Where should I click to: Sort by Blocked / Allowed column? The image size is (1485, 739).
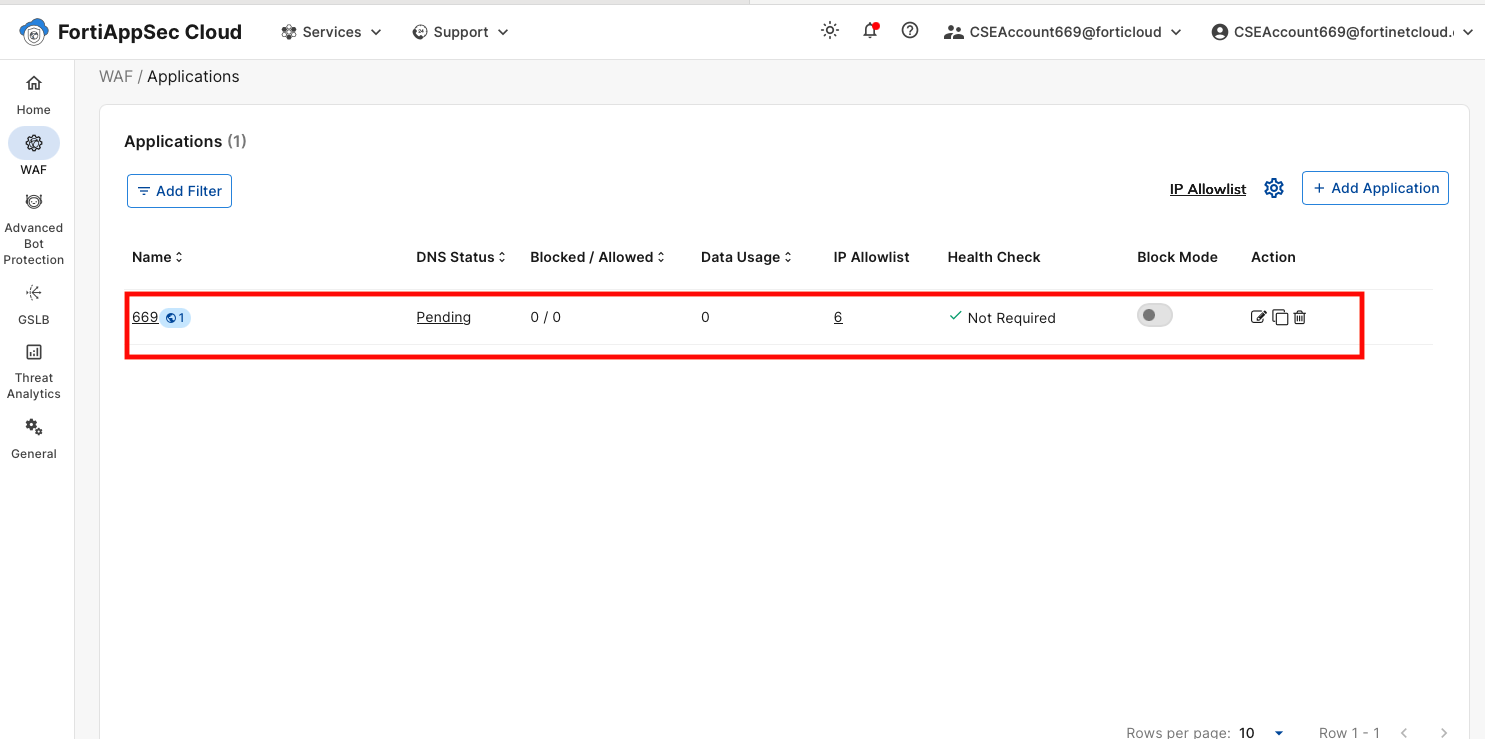click(x=598, y=257)
